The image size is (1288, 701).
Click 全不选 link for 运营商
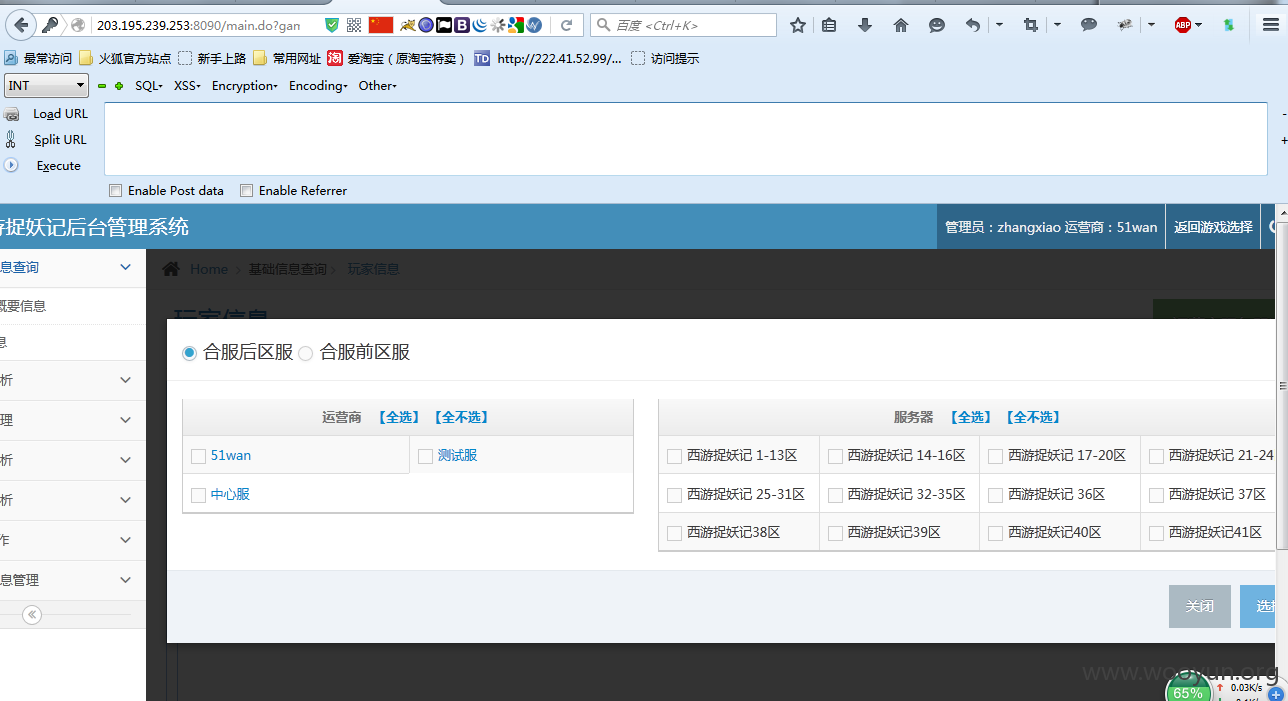point(461,417)
